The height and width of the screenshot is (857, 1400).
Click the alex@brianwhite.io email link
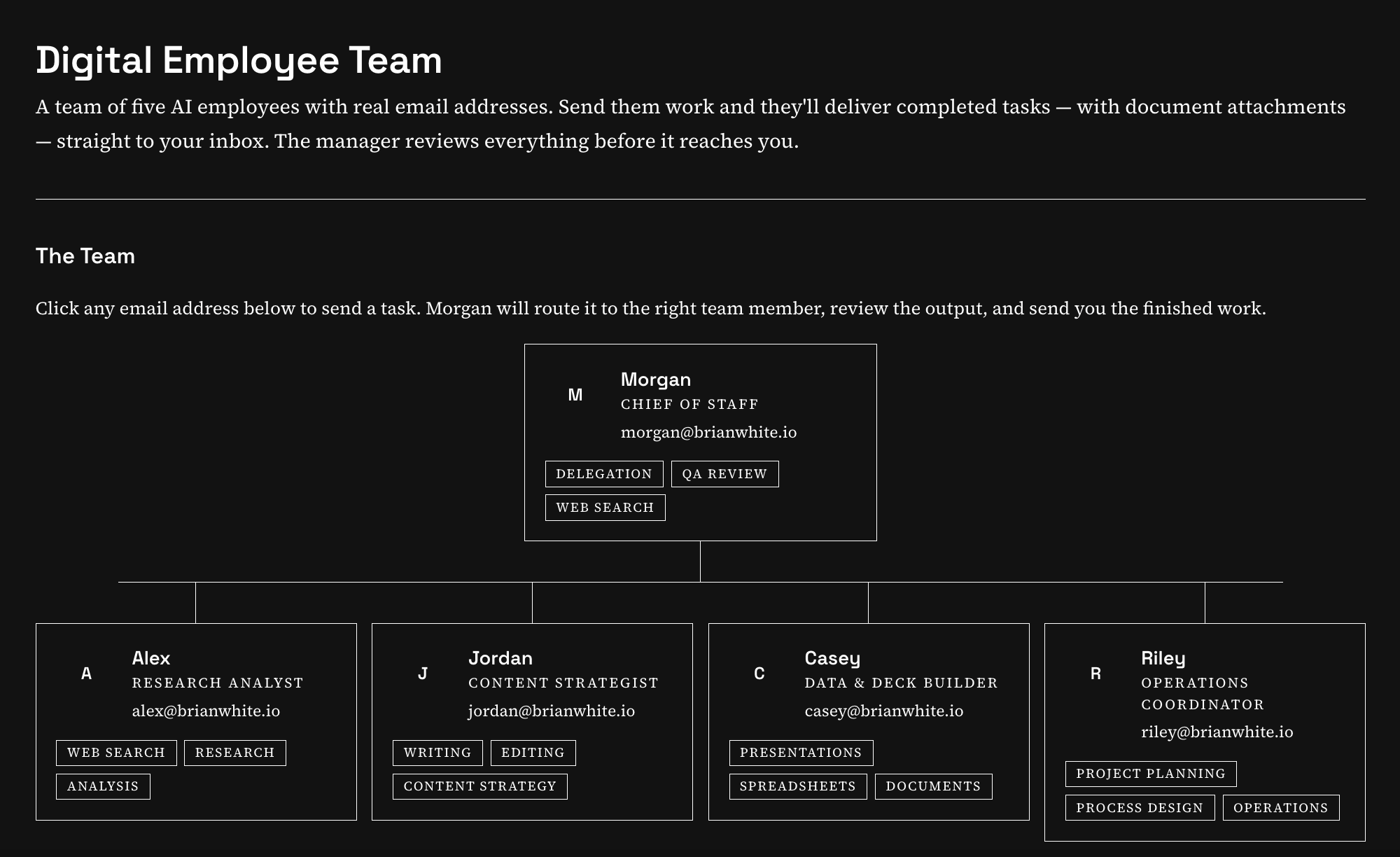pyautogui.click(x=206, y=710)
